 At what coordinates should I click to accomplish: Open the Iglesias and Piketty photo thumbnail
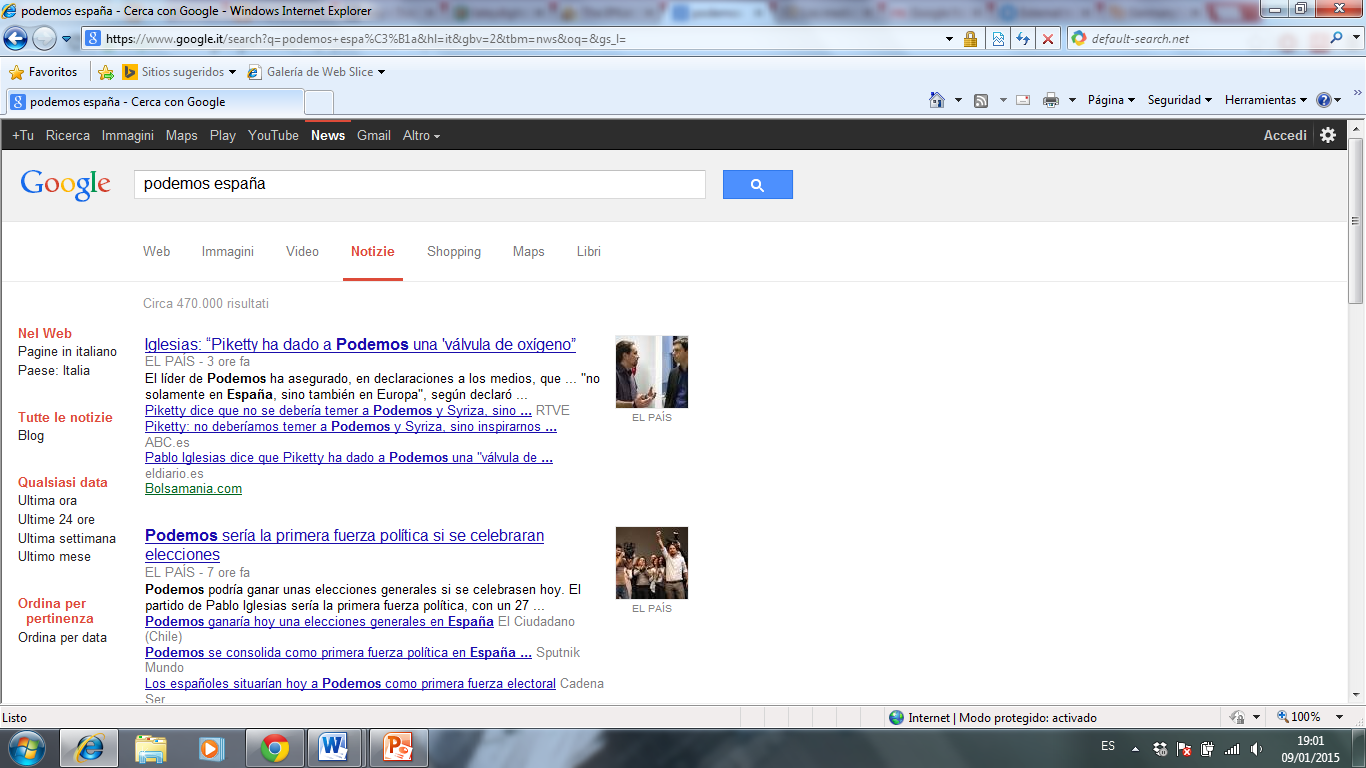click(x=652, y=372)
